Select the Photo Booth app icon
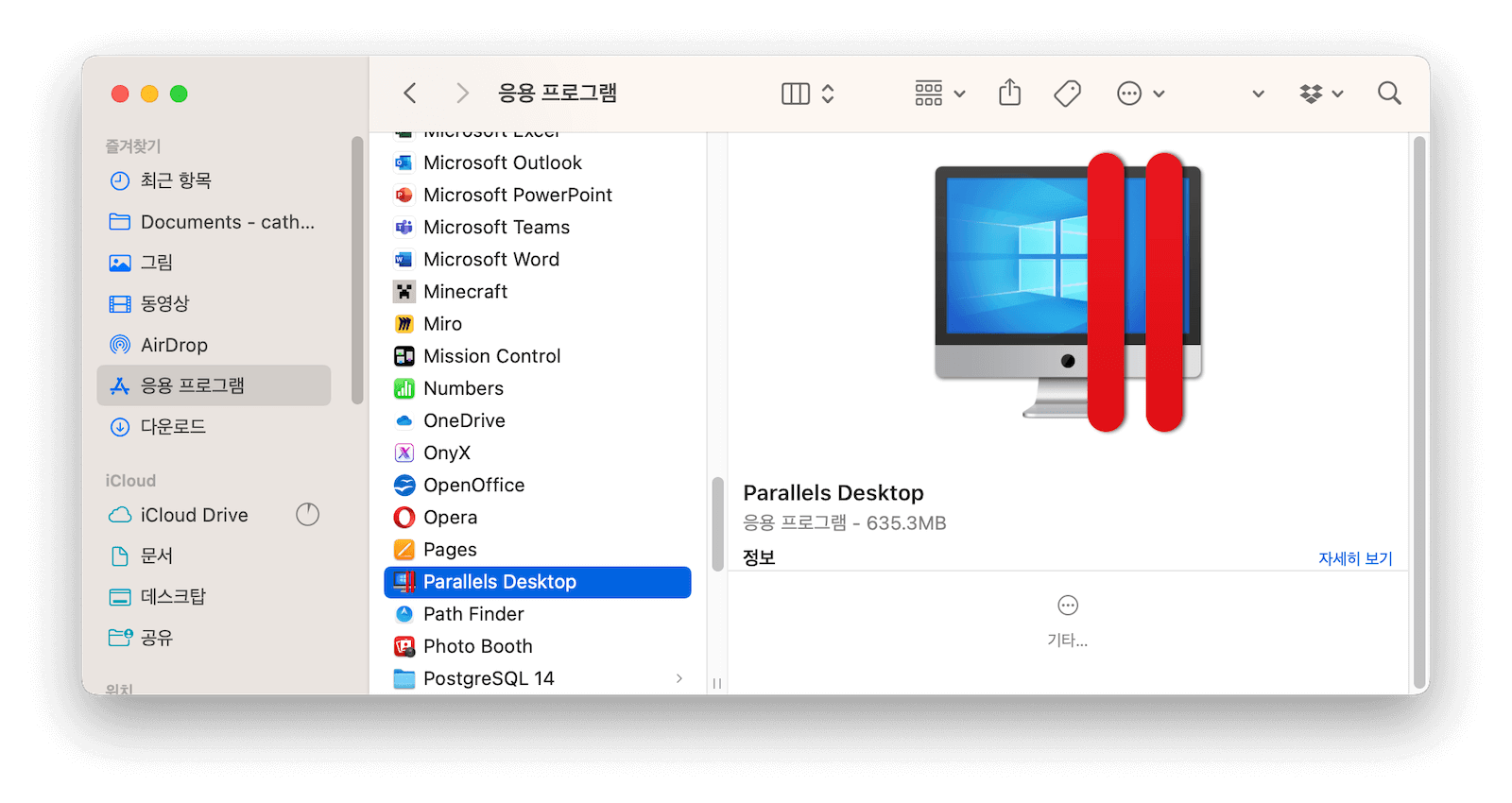Image resolution: width=1512 pixels, height=803 pixels. click(x=404, y=646)
